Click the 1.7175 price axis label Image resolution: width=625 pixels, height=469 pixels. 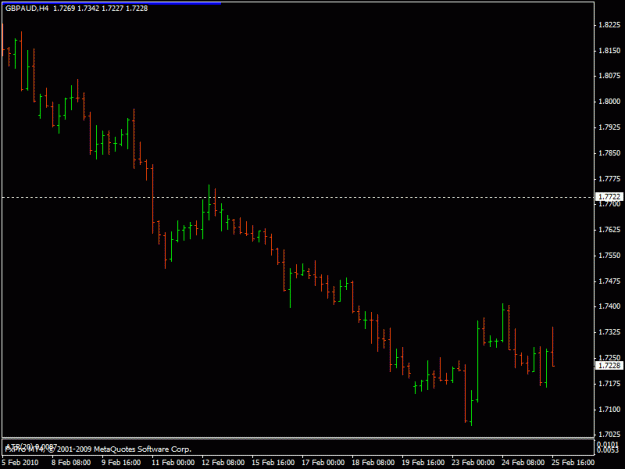click(609, 383)
